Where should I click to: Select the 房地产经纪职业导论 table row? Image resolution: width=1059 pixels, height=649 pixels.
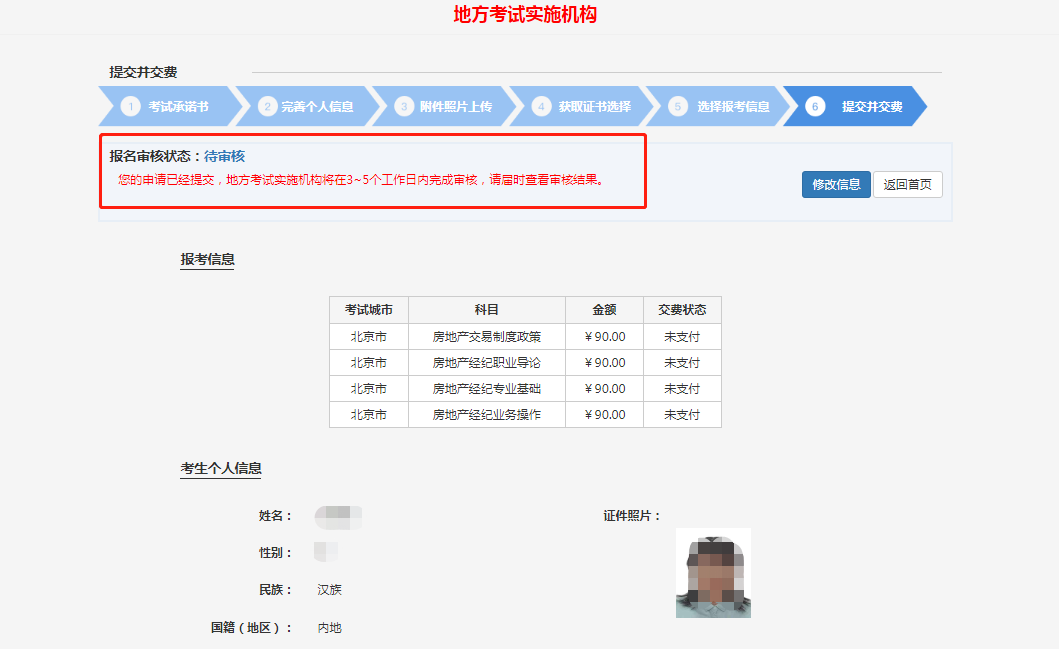click(x=486, y=363)
